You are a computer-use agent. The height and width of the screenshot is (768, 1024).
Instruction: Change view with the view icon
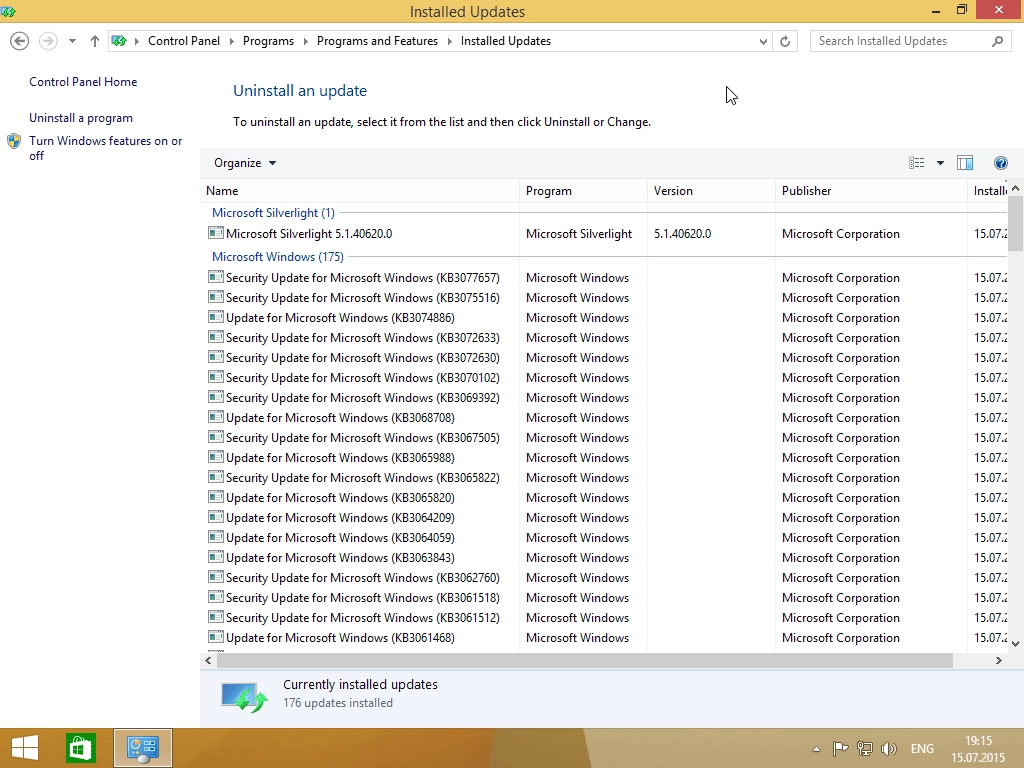(x=916, y=163)
